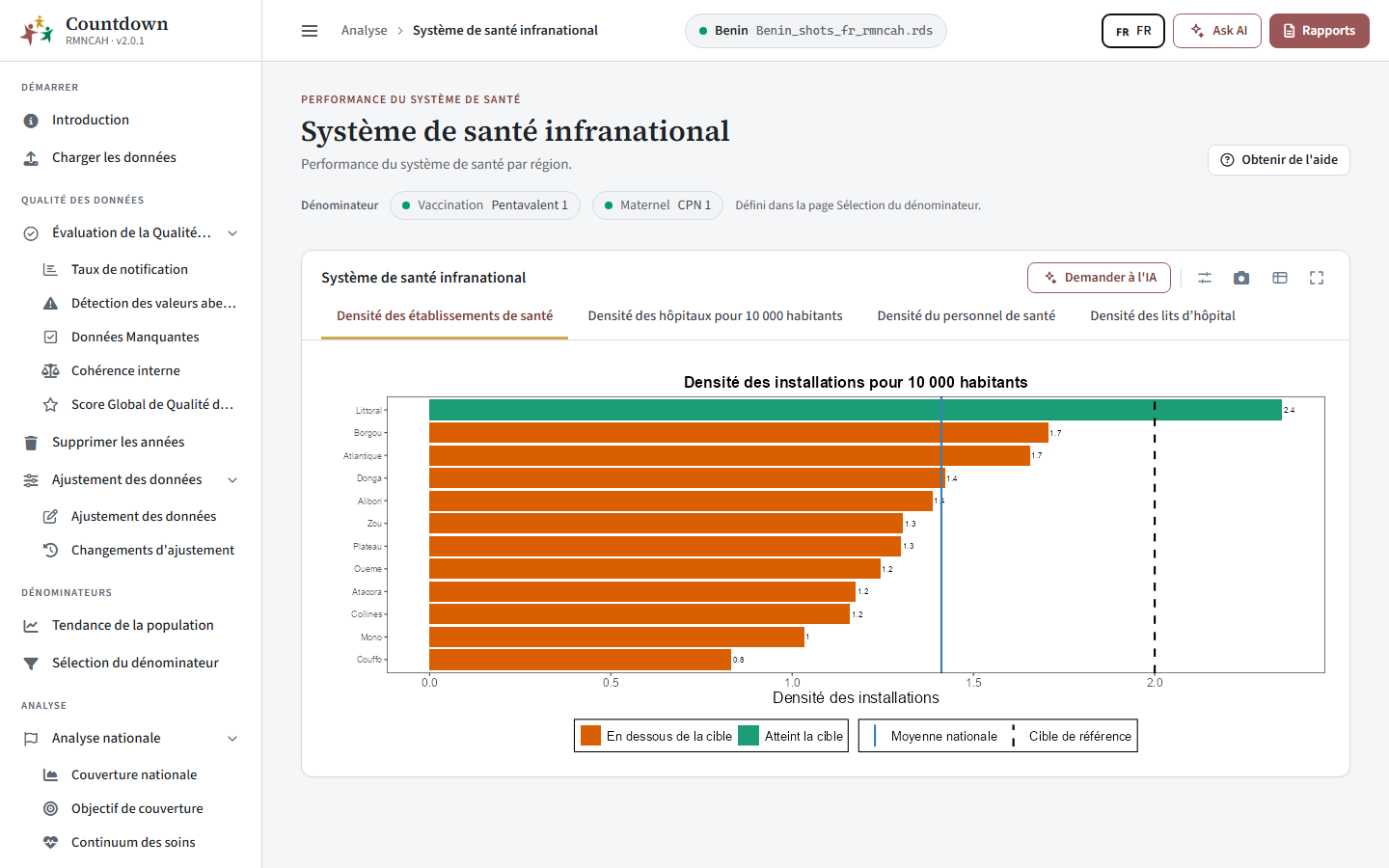This screenshot has height=868, width=1389.
Task: Click the Countdown logo
Action: (x=37, y=31)
